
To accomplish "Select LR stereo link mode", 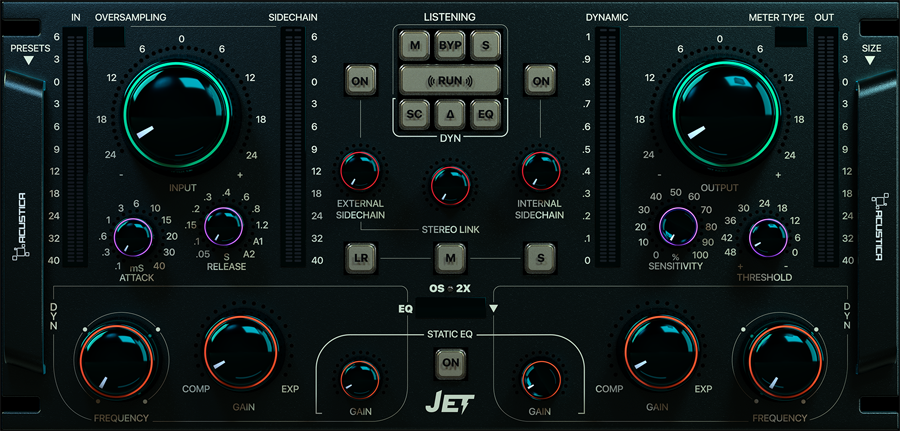I will click(x=360, y=258).
